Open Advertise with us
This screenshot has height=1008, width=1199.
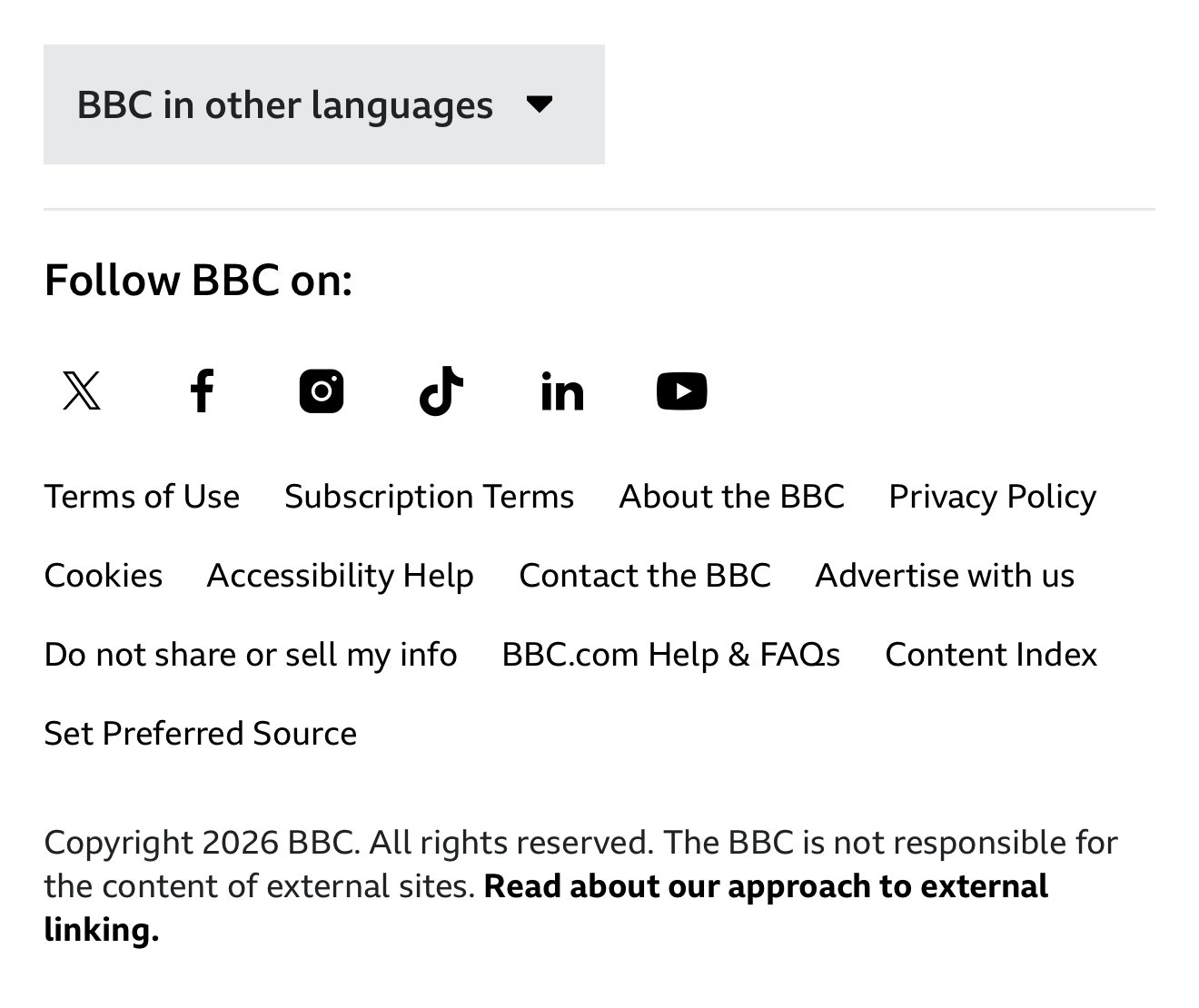[945, 576]
